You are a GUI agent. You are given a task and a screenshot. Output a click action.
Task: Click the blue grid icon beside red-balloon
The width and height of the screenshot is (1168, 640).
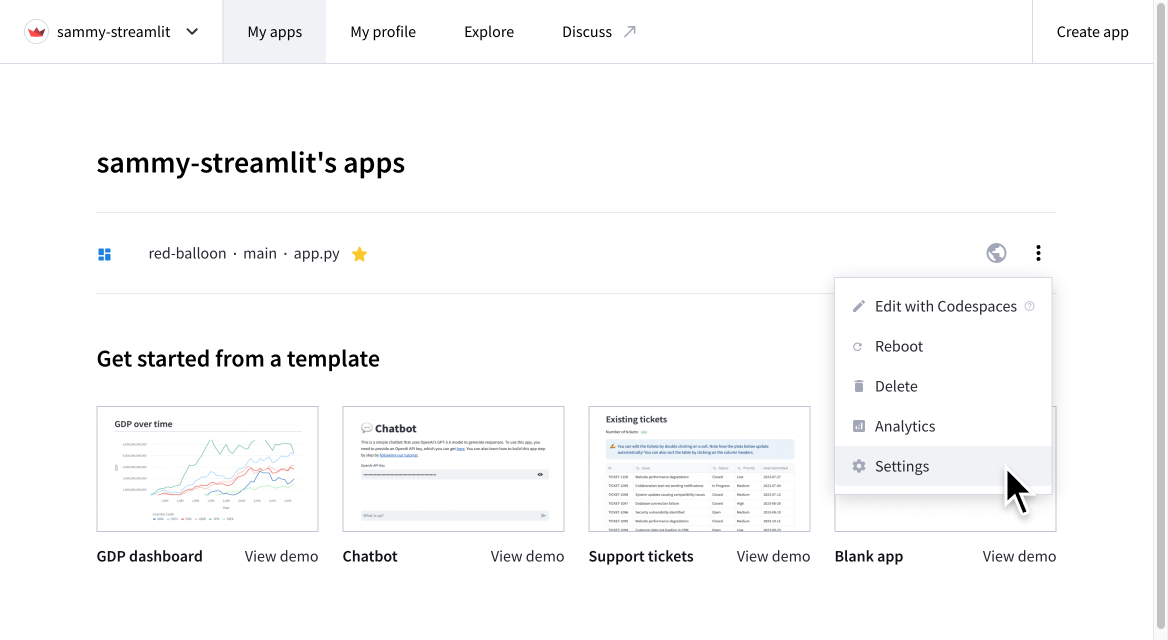(x=104, y=253)
